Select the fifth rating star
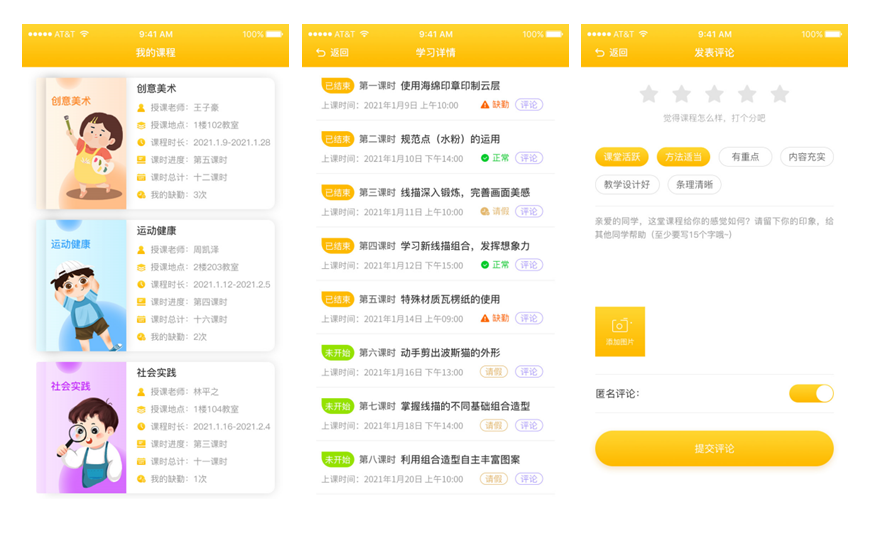This screenshot has width=874, height=534. (x=779, y=94)
